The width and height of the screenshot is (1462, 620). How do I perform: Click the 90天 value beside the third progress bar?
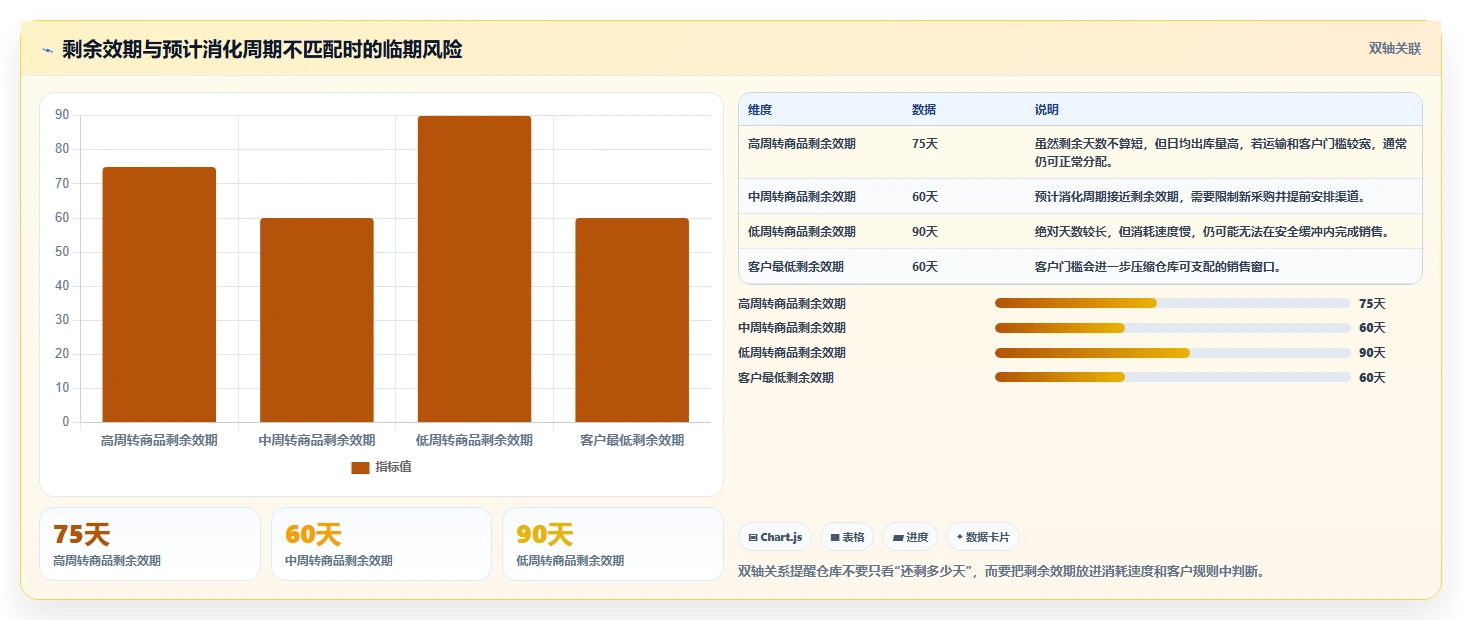(1372, 353)
